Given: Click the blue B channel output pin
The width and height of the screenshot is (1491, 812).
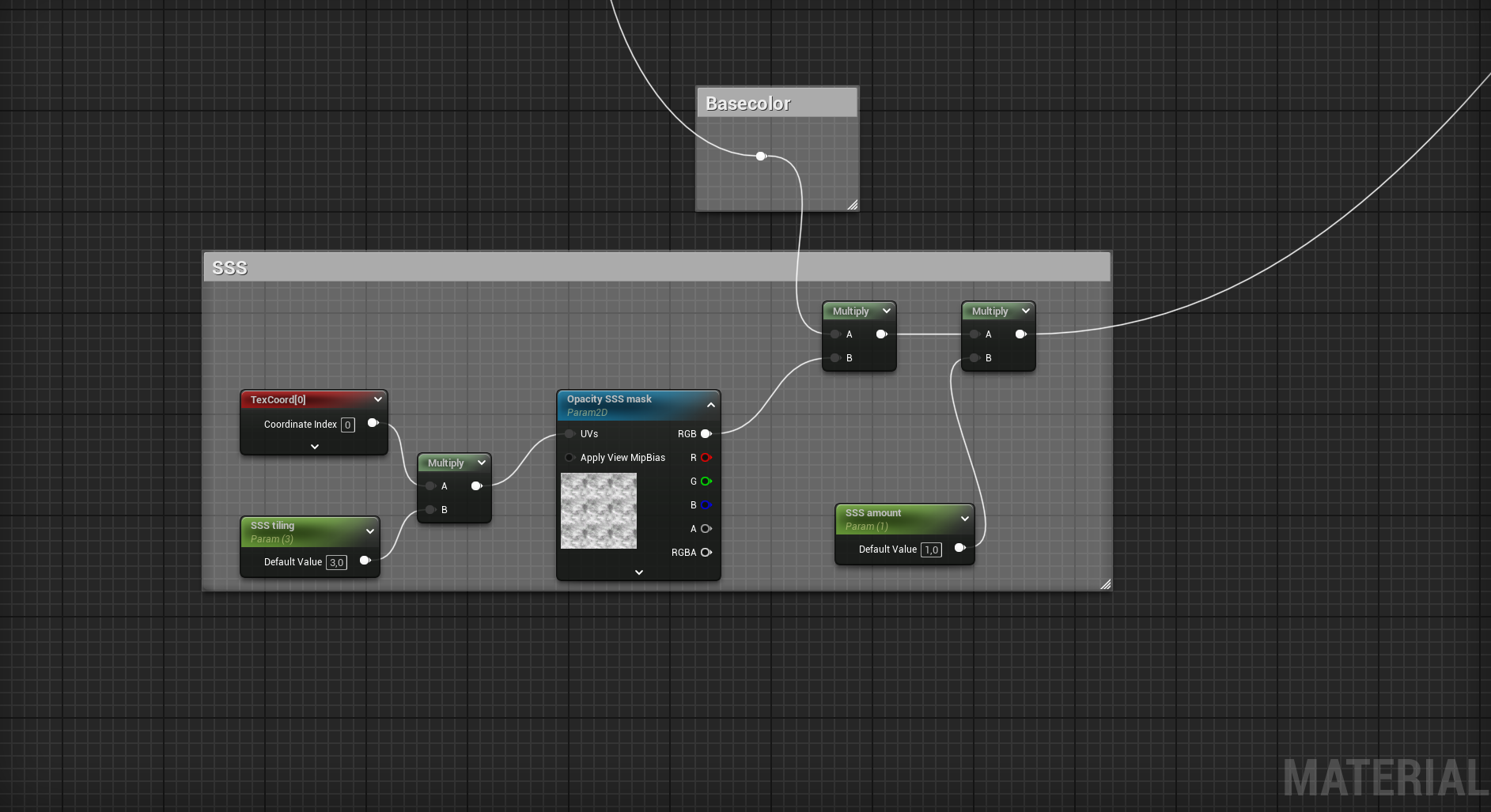Looking at the screenshot, I should [x=706, y=505].
